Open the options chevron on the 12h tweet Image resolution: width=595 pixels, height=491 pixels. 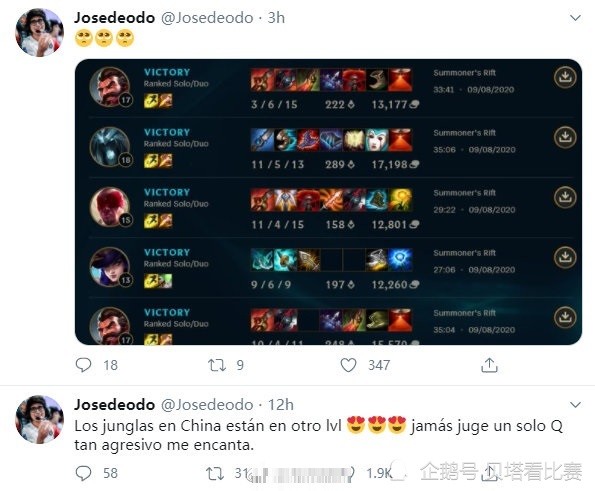click(x=575, y=405)
